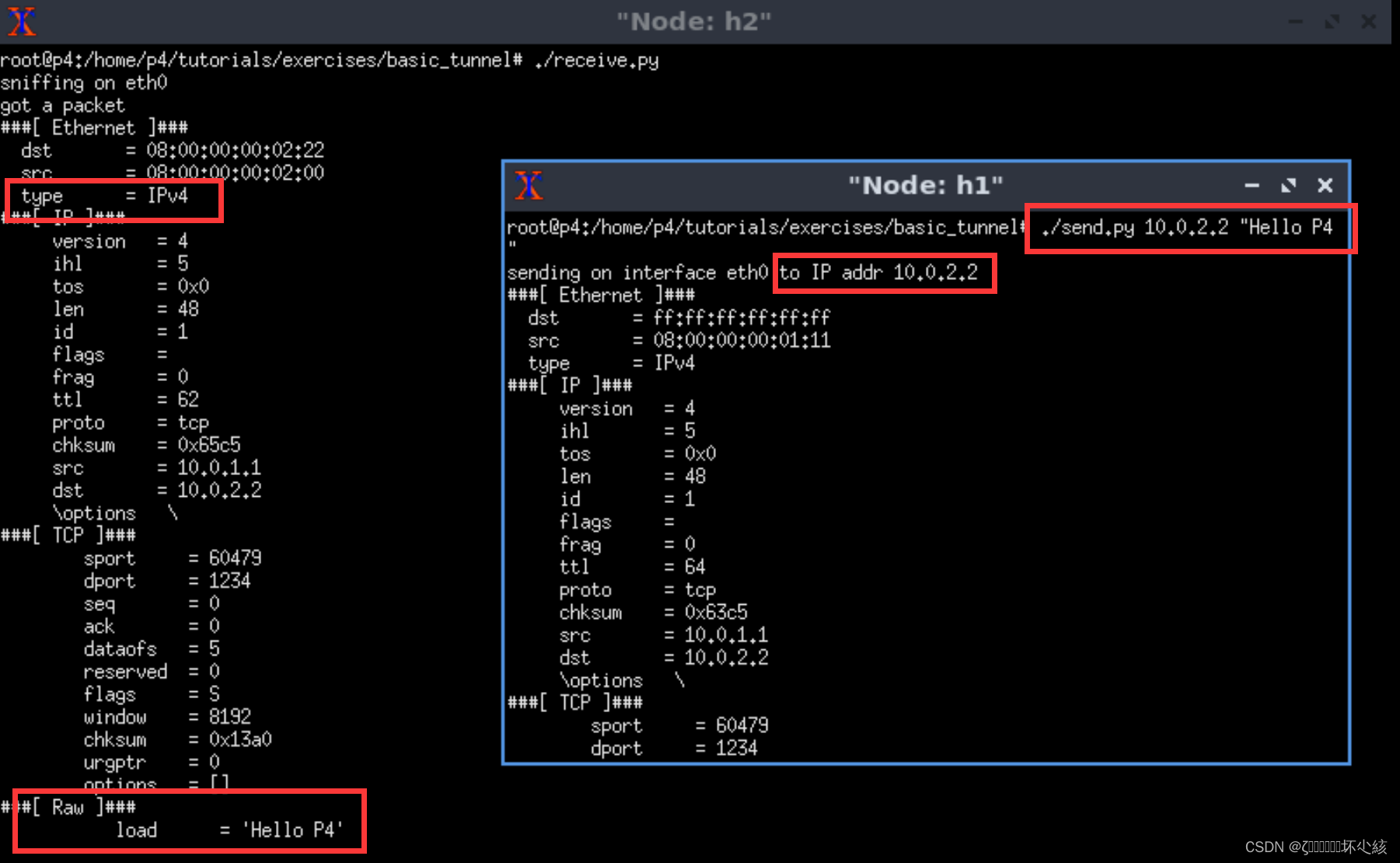Click ./send.py command in h1 terminal
The image size is (1400, 863).
point(1187,228)
